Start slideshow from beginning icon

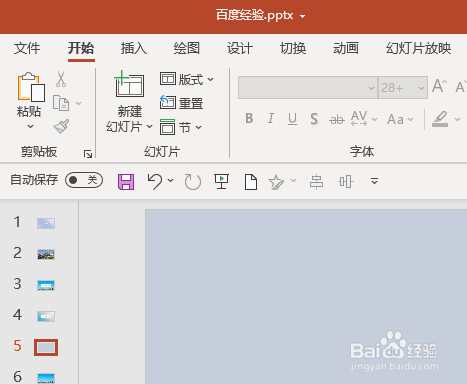pyautogui.click(x=221, y=182)
